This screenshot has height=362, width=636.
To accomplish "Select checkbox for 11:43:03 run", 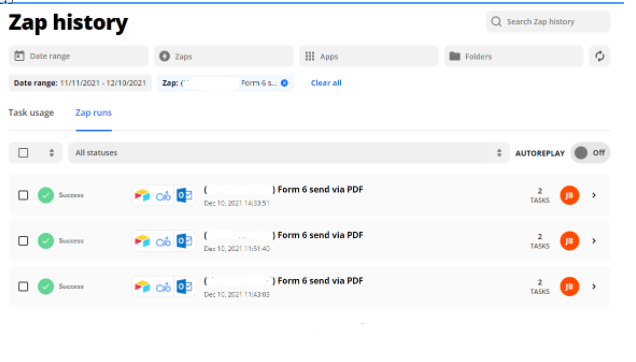I will (23, 287).
